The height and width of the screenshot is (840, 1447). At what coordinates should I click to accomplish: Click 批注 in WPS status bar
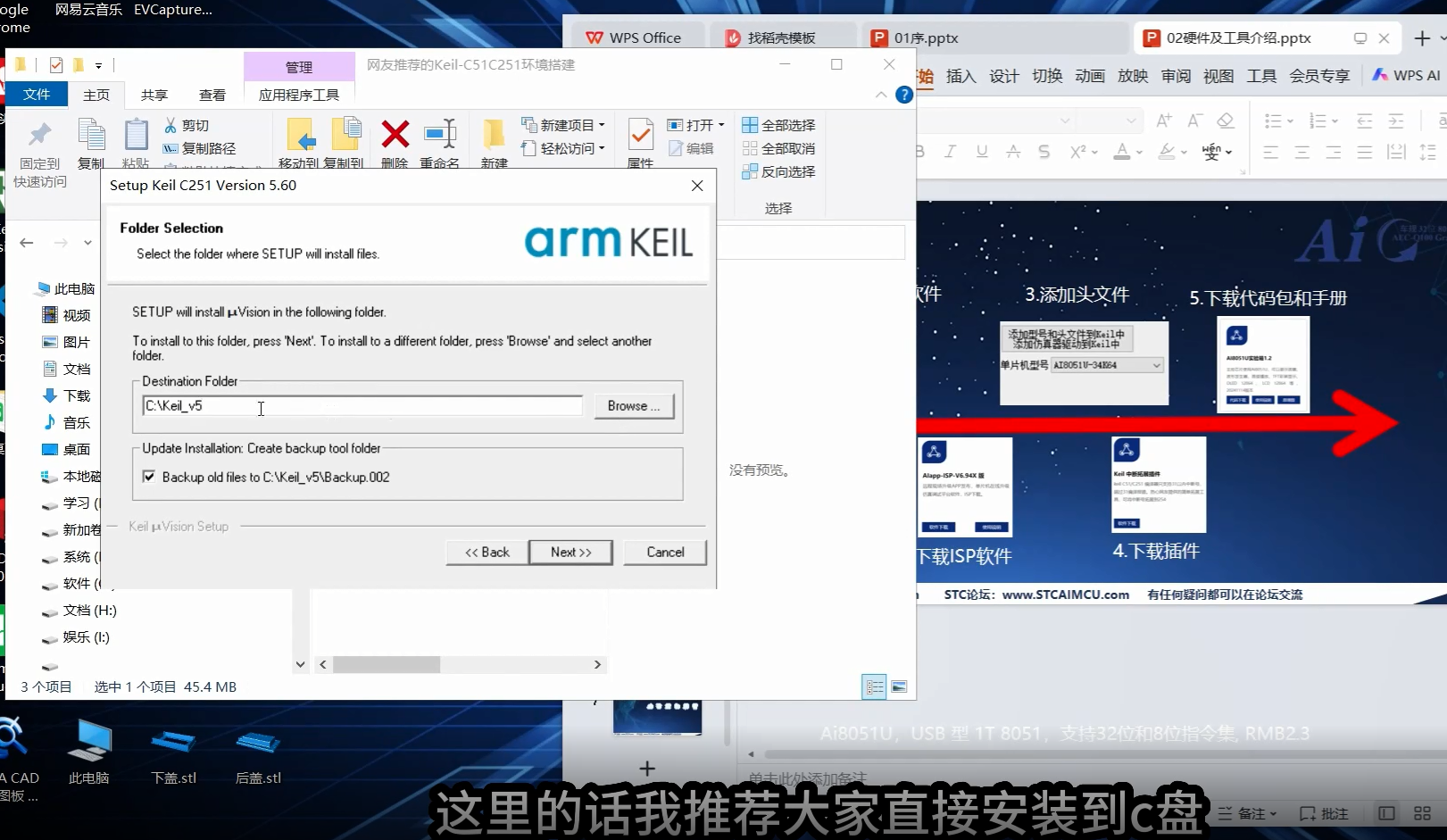tap(1325, 813)
